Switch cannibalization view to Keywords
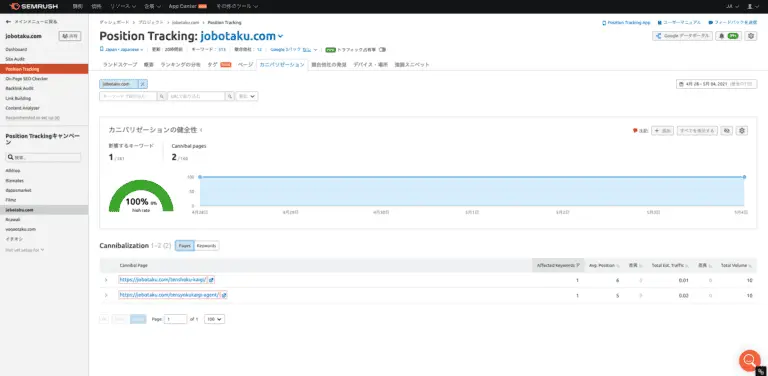 207,246
